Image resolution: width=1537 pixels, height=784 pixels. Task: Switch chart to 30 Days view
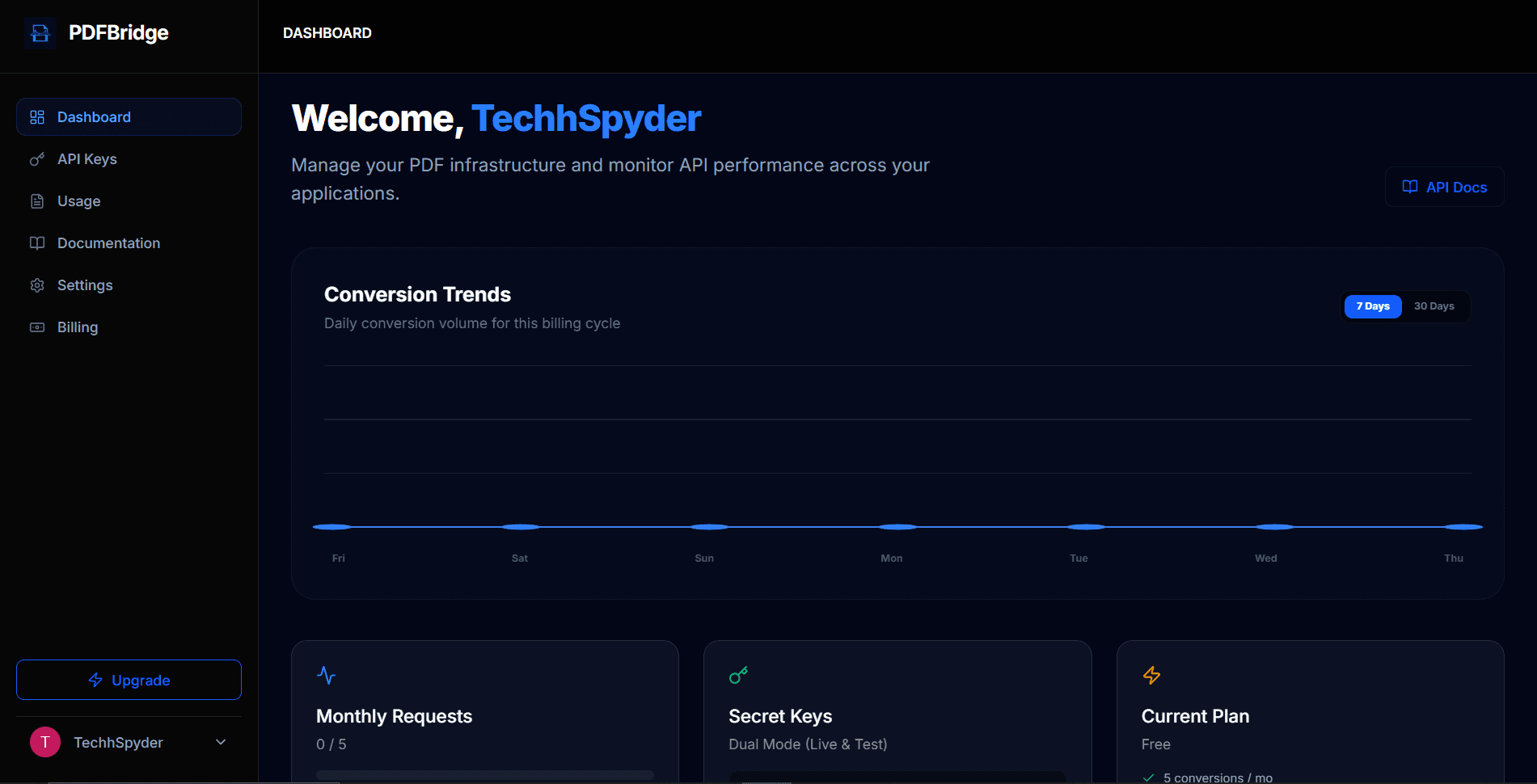click(1434, 306)
